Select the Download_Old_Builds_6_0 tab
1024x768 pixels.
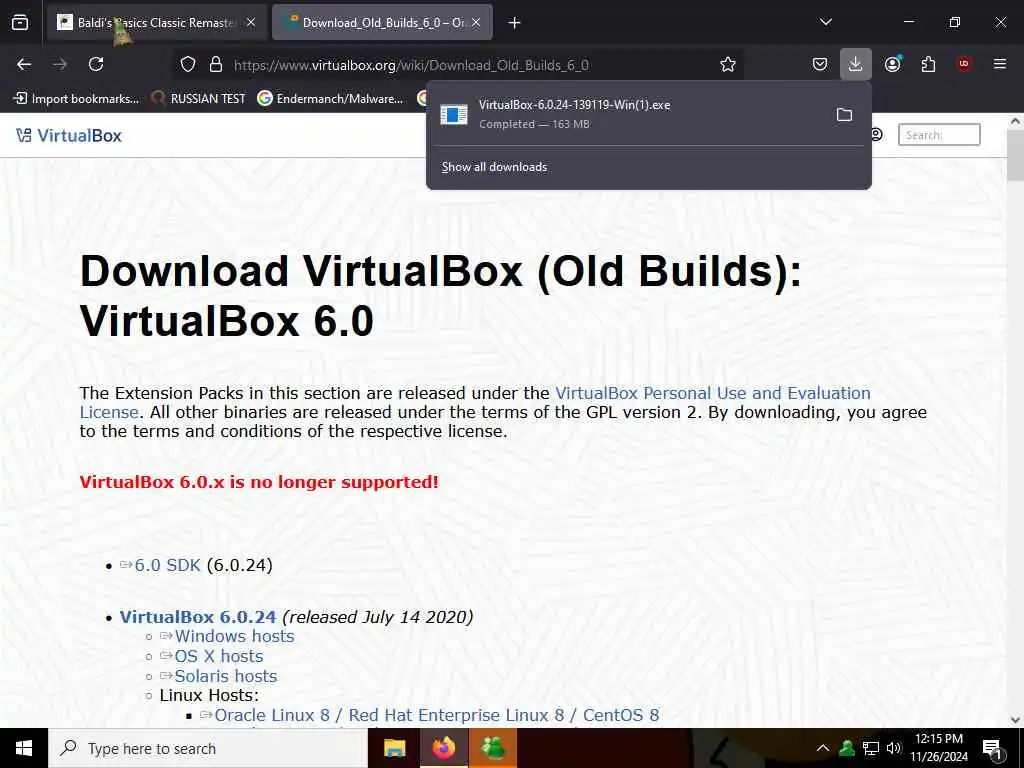[382, 23]
